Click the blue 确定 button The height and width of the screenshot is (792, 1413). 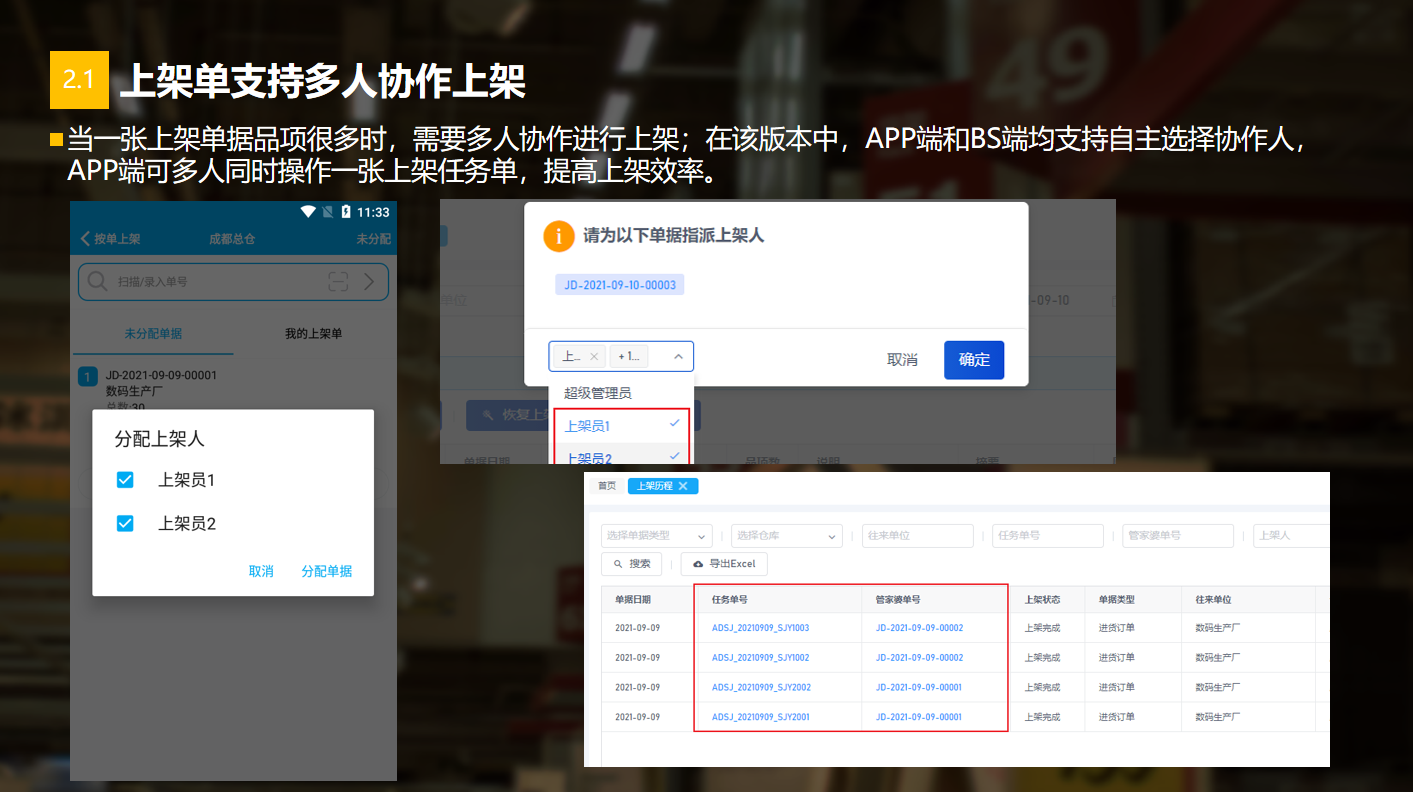(973, 360)
